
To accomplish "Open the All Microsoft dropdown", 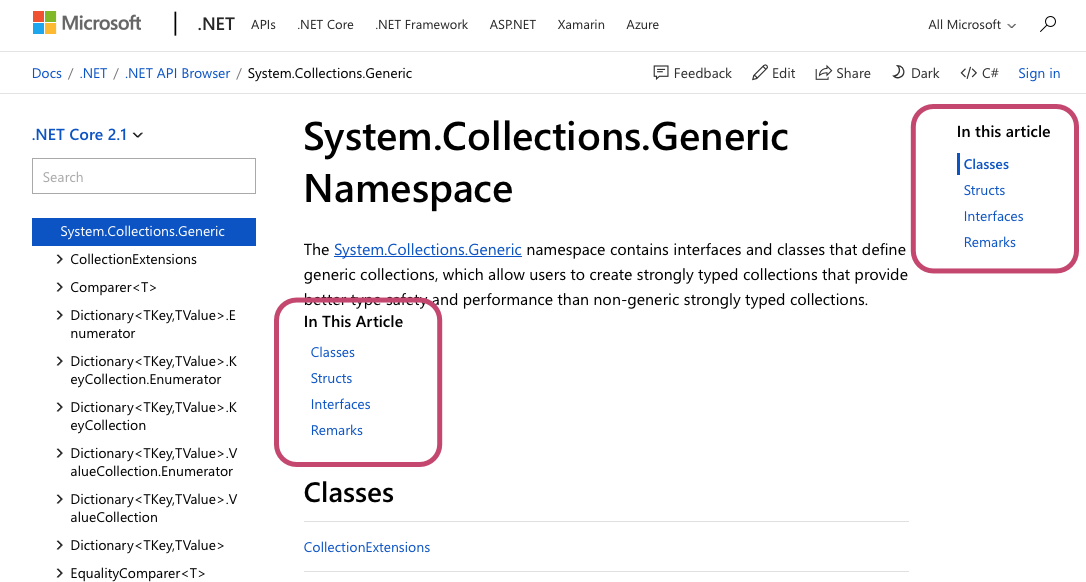I will [x=972, y=24].
